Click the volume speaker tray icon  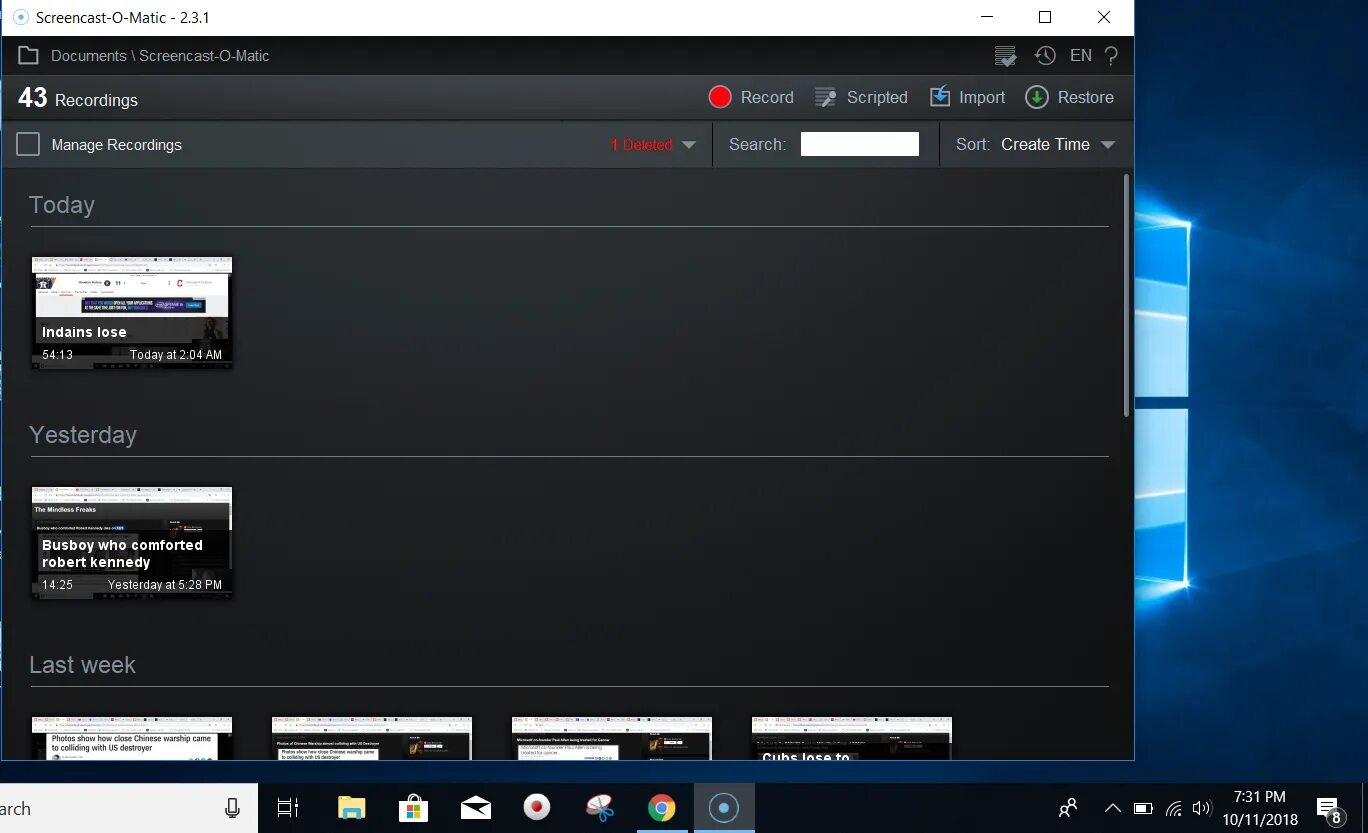pyautogui.click(x=1202, y=808)
